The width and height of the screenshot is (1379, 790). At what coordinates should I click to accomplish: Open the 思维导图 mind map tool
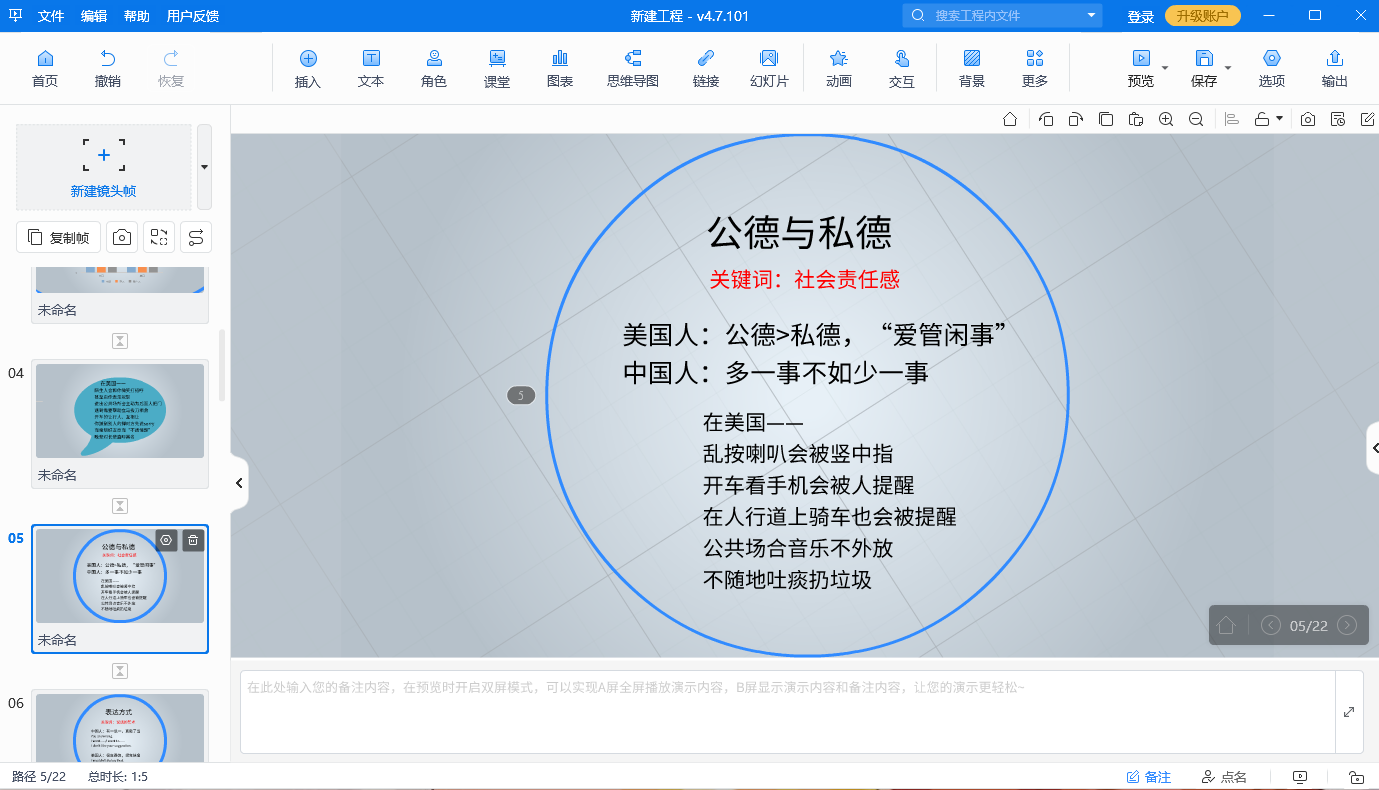[x=633, y=68]
